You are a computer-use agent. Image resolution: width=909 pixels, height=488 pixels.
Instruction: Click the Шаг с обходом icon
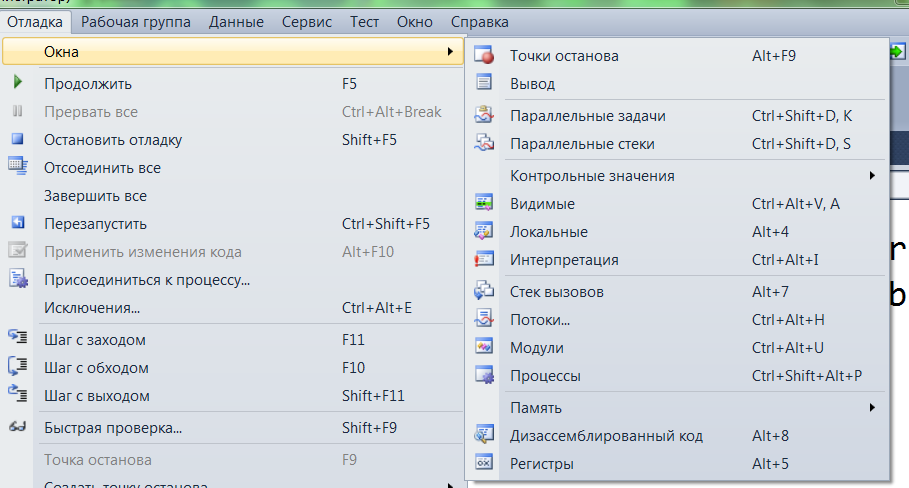[17, 366]
